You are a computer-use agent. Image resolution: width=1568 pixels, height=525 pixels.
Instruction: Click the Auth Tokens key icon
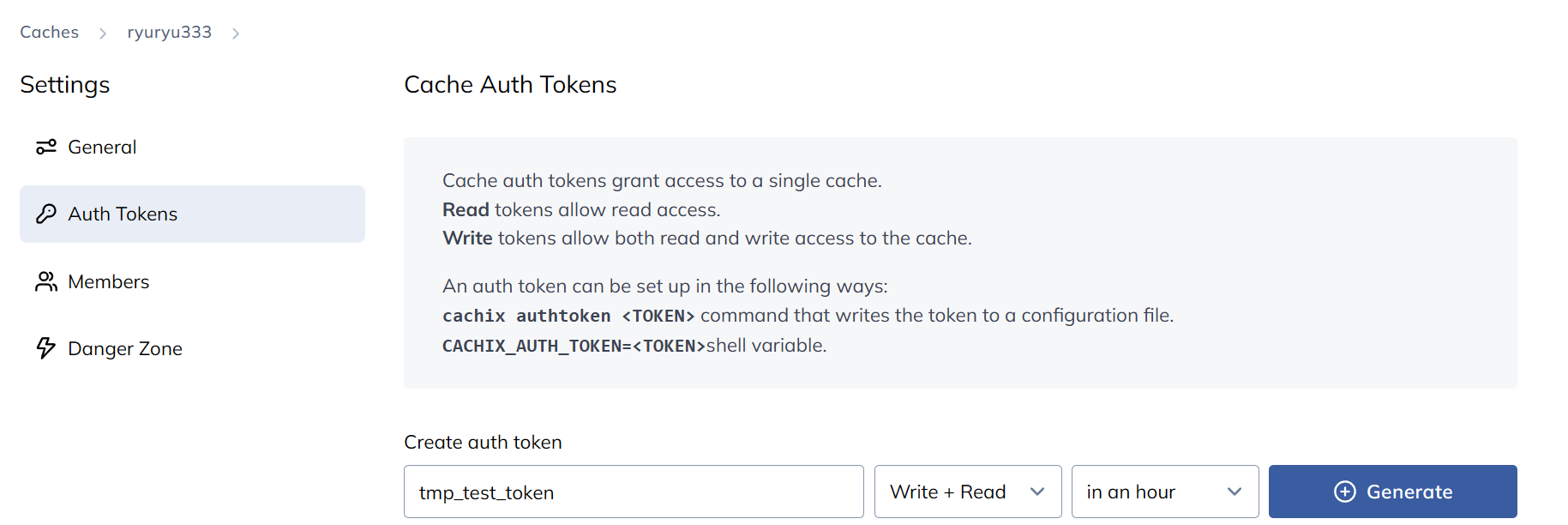pos(46,214)
